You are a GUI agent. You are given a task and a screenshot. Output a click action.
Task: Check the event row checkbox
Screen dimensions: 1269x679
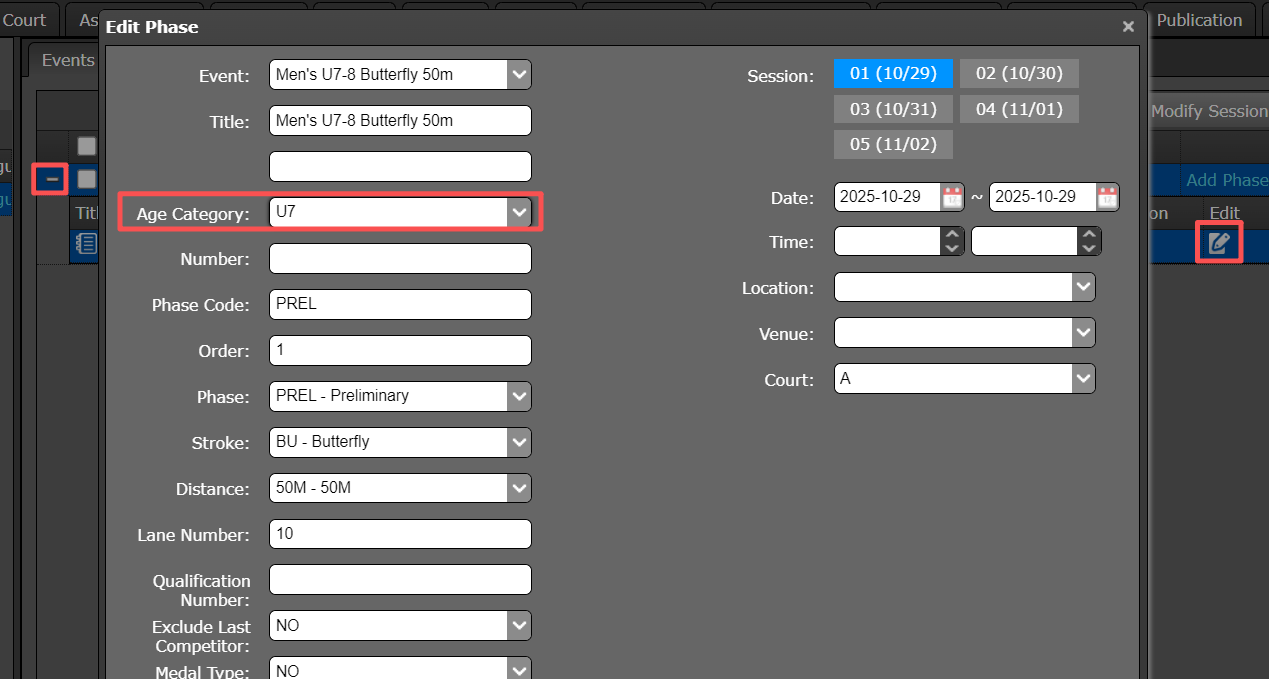[x=87, y=179]
